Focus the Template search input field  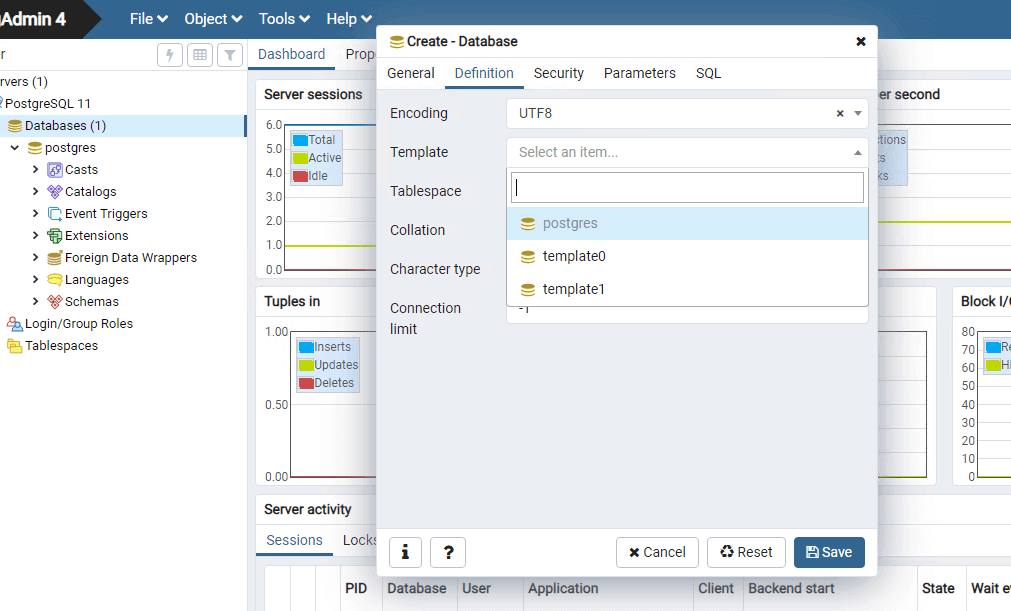click(687, 187)
